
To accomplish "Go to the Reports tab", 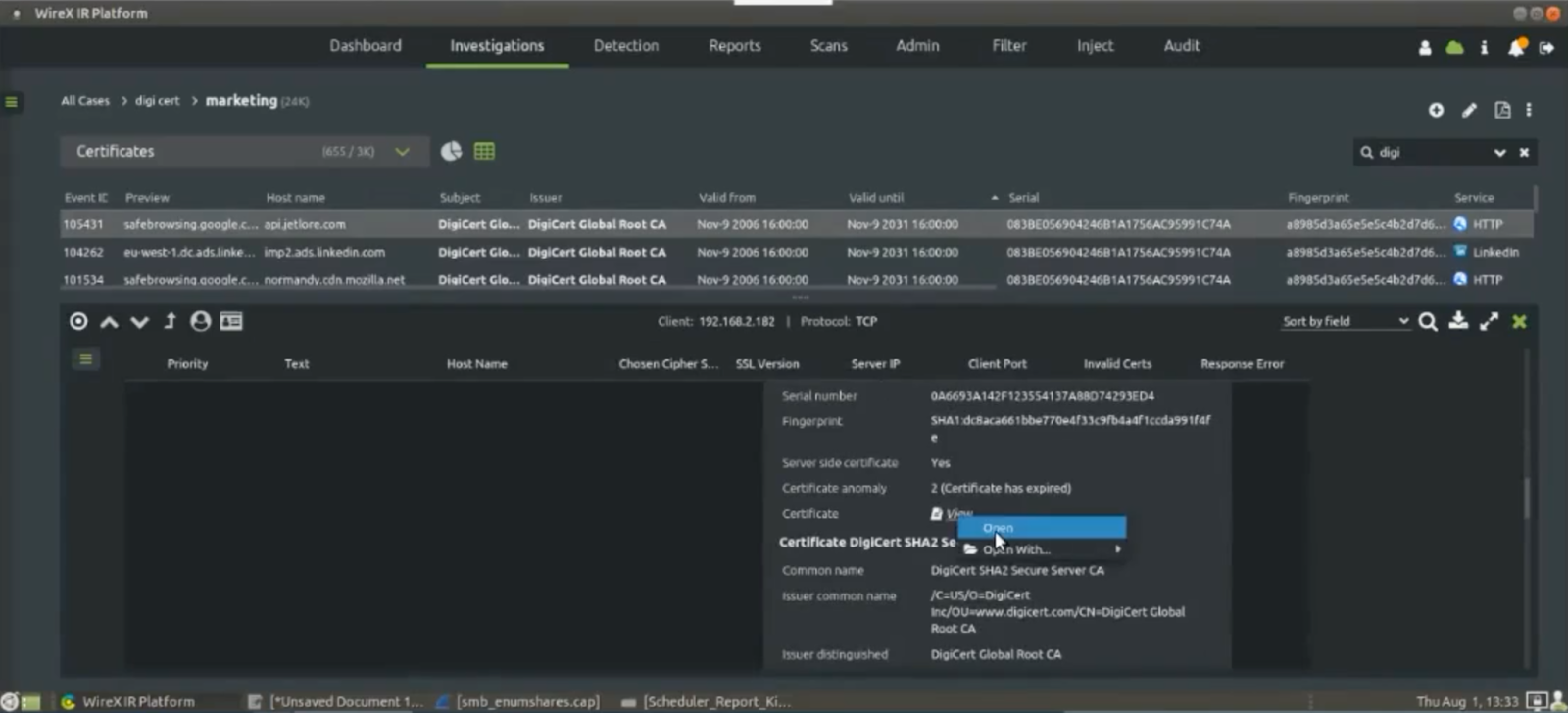I will click(735, 45).
